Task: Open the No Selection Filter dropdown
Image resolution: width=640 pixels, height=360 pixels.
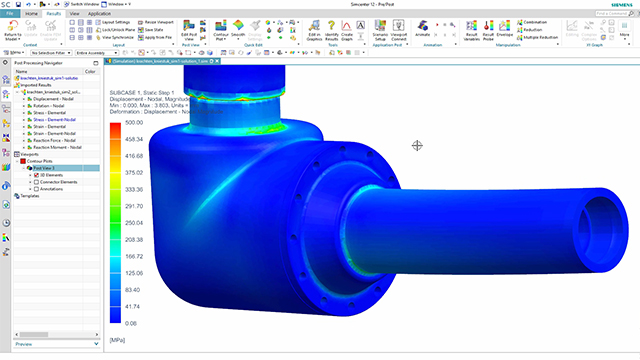Action: pyautogui.click(x=51, y=53)
